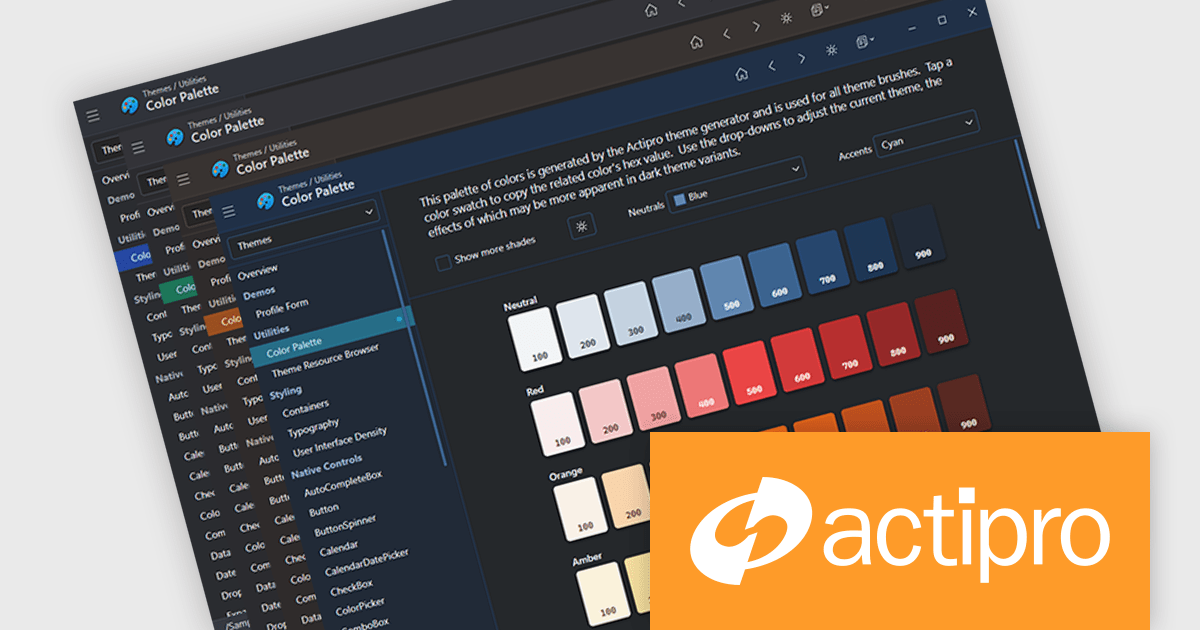Click the home icon in the blue front window

tap(741, 73)
